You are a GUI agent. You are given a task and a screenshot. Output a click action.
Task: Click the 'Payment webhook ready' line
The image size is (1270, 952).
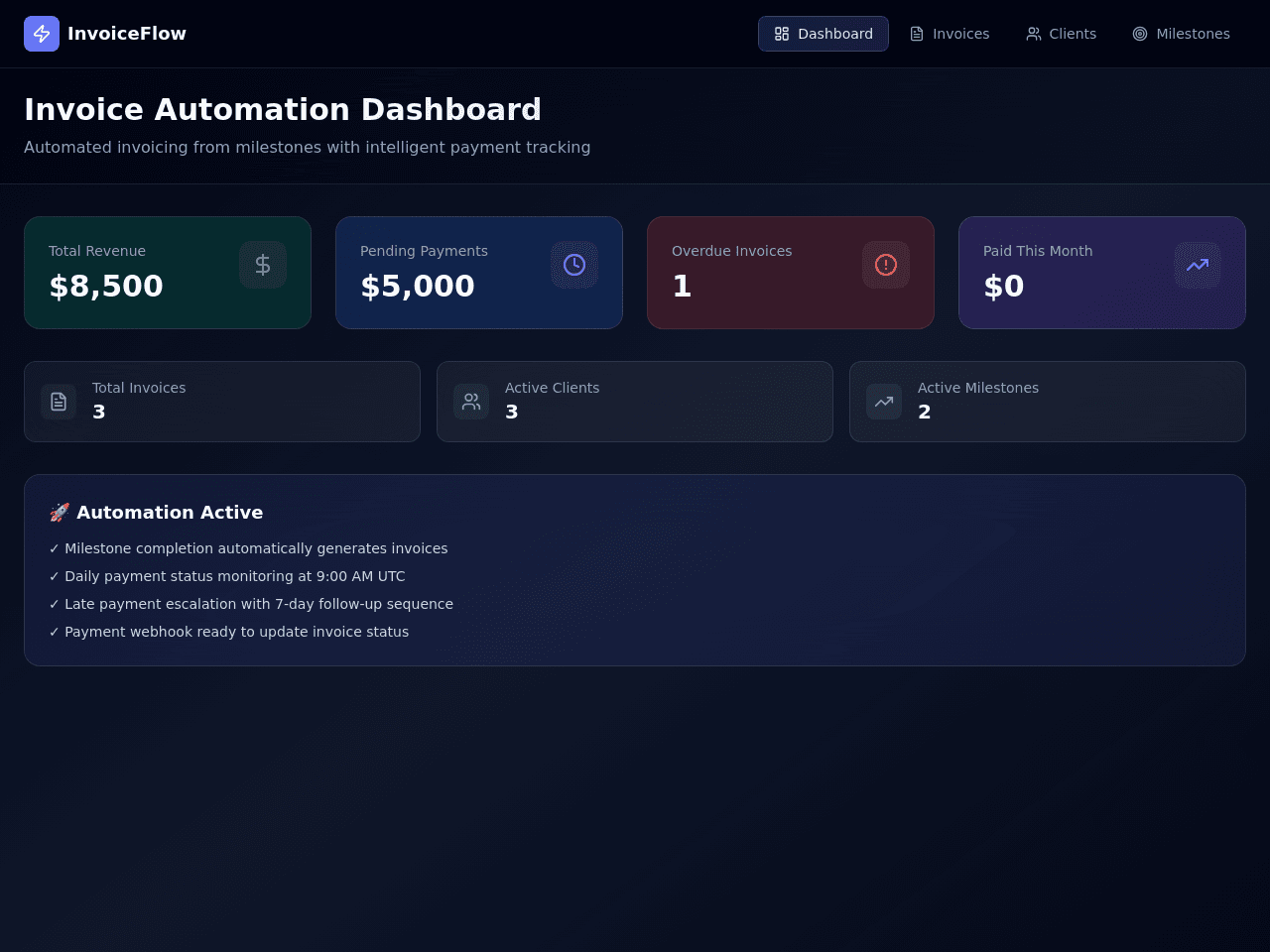point(228,632)
